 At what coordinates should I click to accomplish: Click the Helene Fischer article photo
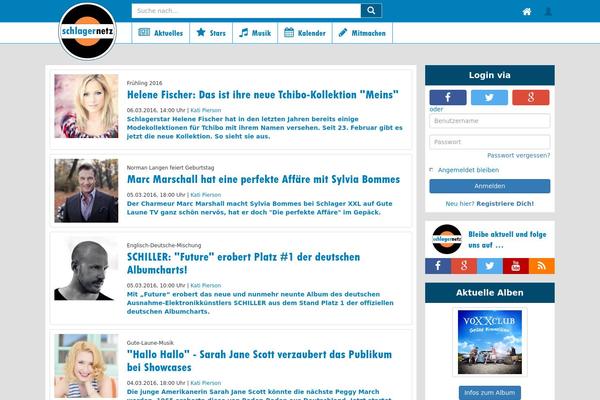coord(86,106)
